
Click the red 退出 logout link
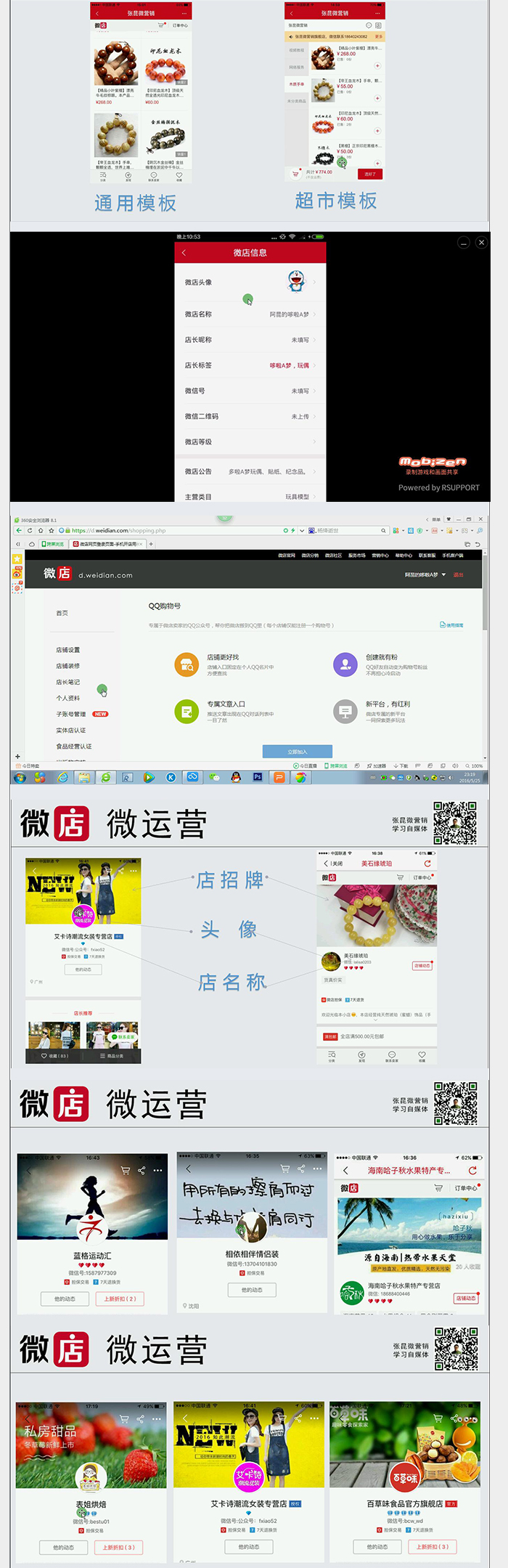click(x=458, y=574)
